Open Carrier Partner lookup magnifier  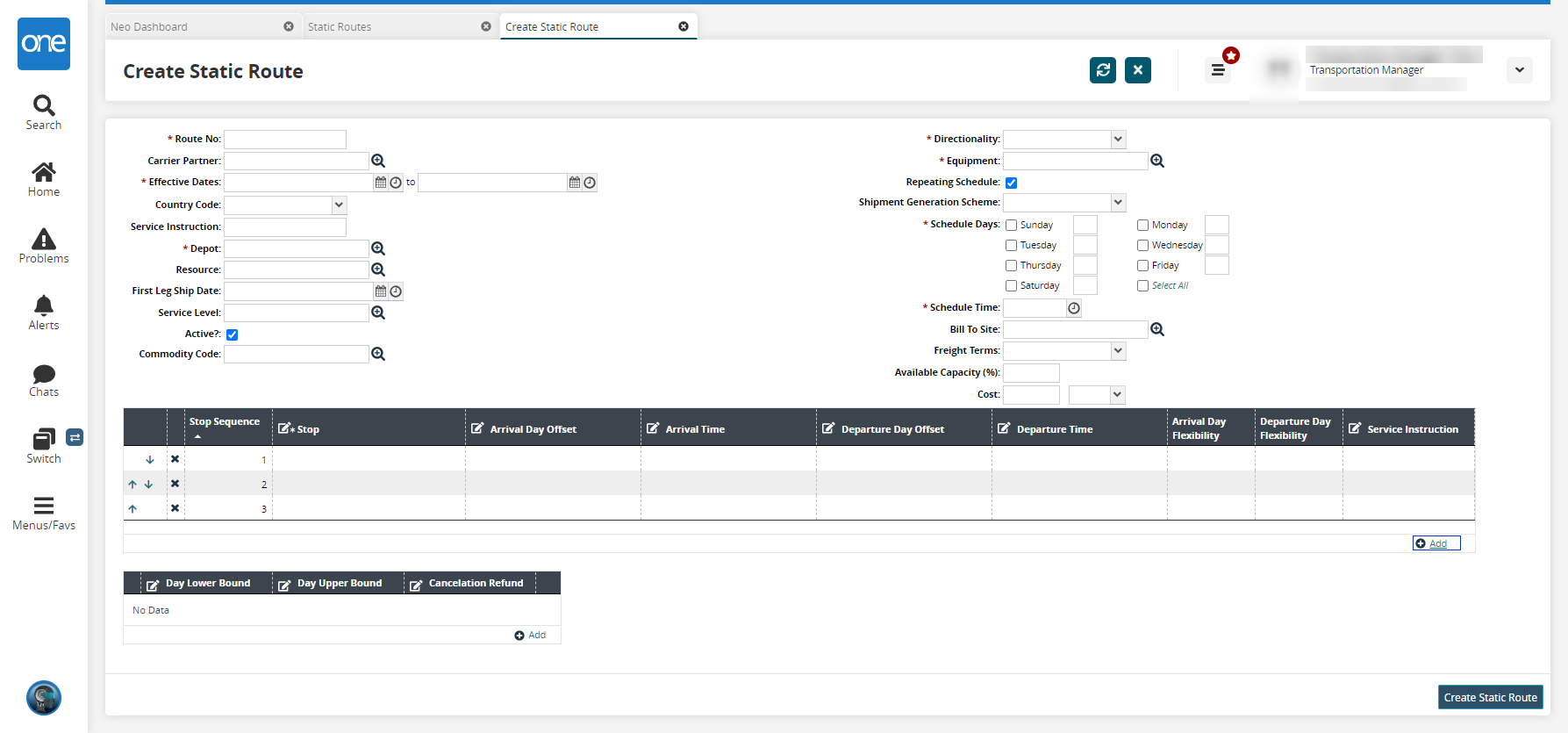(378, 161)
